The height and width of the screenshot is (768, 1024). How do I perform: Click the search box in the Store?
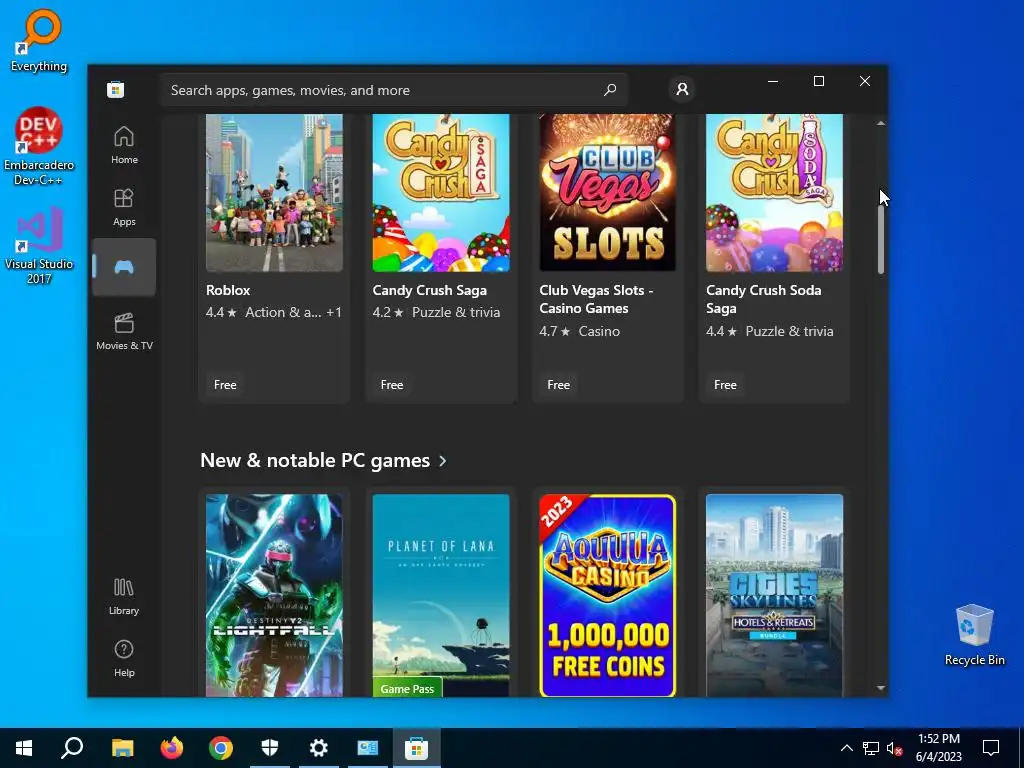click(x=394, y=89)
